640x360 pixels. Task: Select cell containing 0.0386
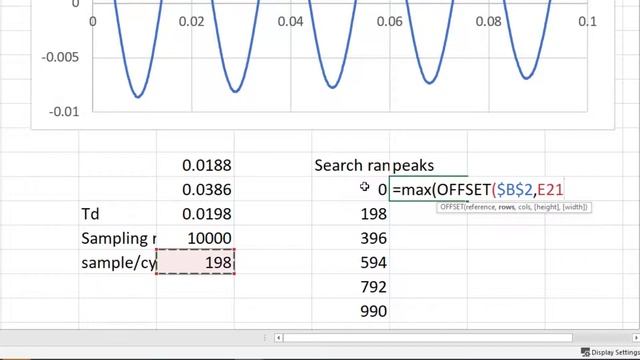coord(195,189)
